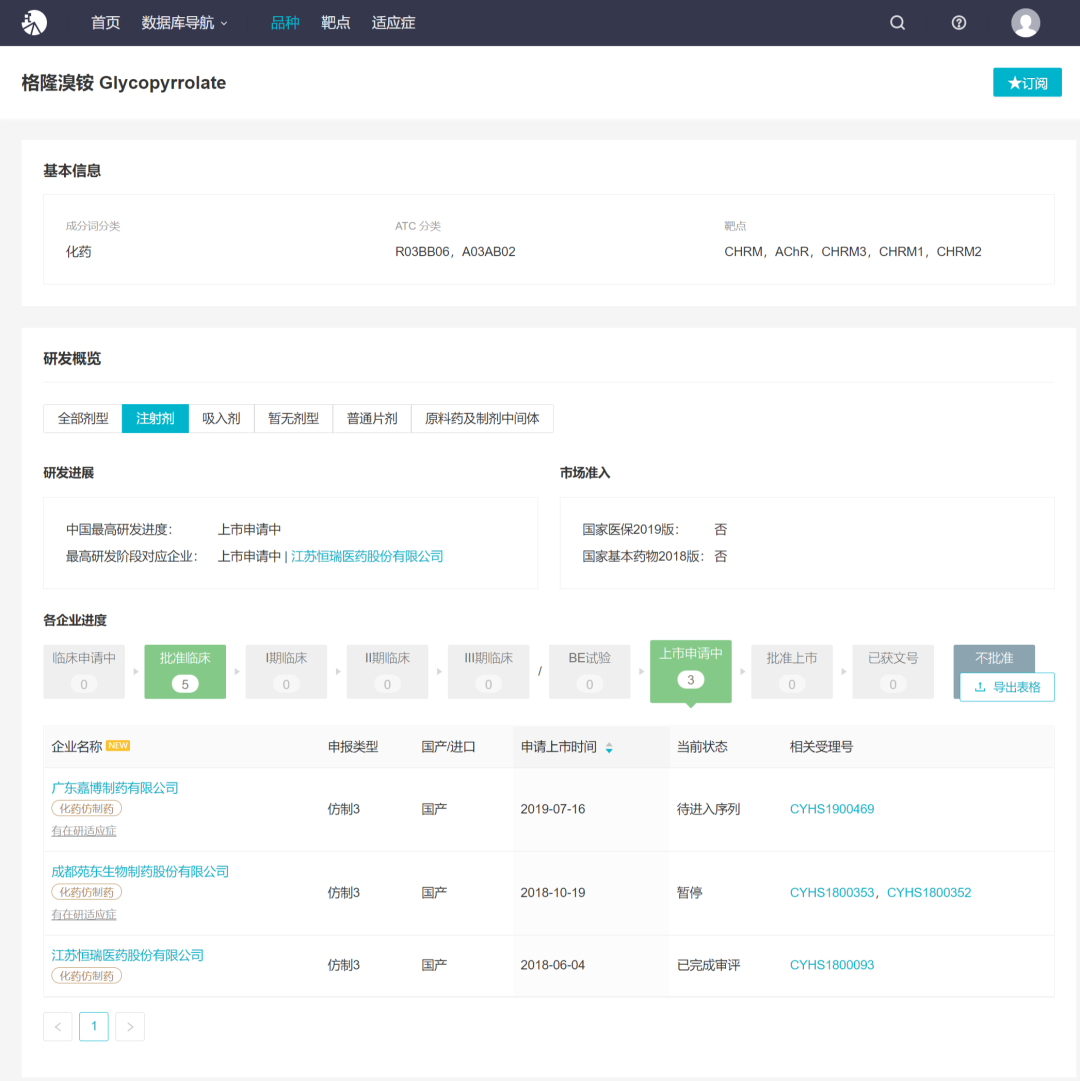Go to next page with right chevron
This screenshot has width=1080, height=1081.
tap(130, 1027)
